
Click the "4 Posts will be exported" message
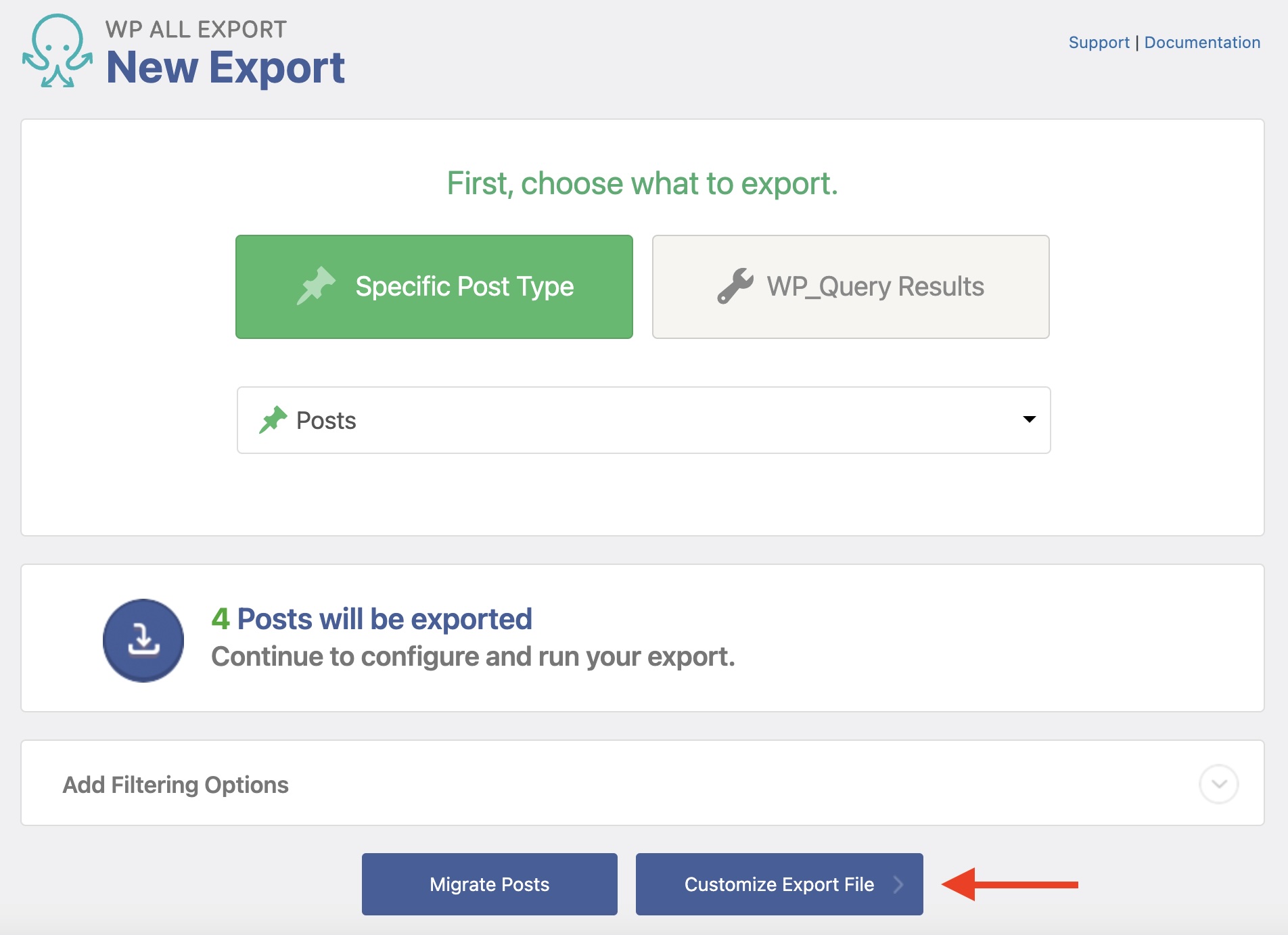pos(372,619)
